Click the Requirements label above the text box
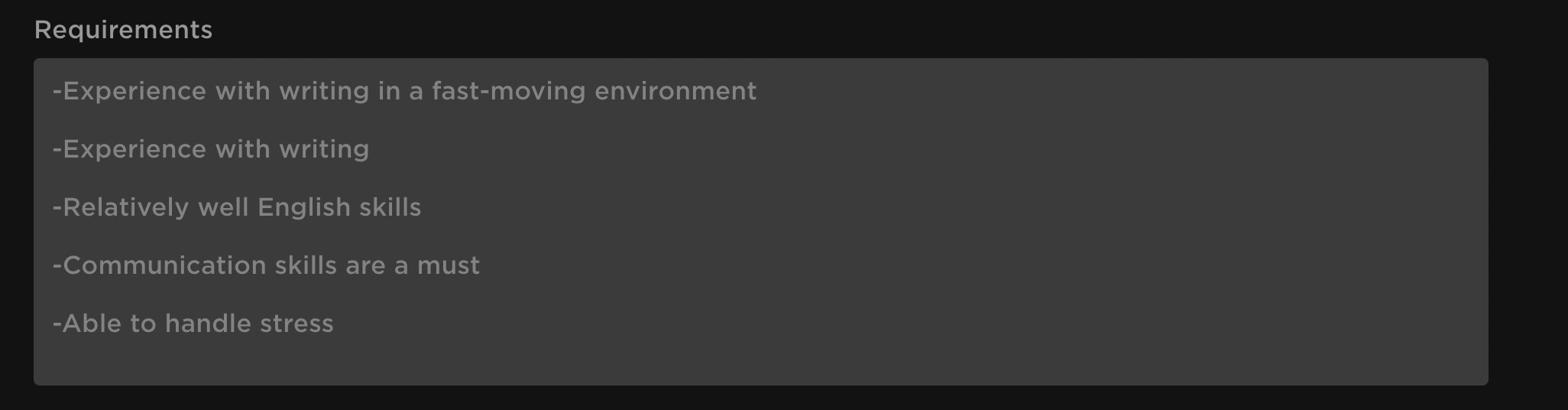Screen dimensions: 1568x410 pyautogui.click(x=123, y=30)
